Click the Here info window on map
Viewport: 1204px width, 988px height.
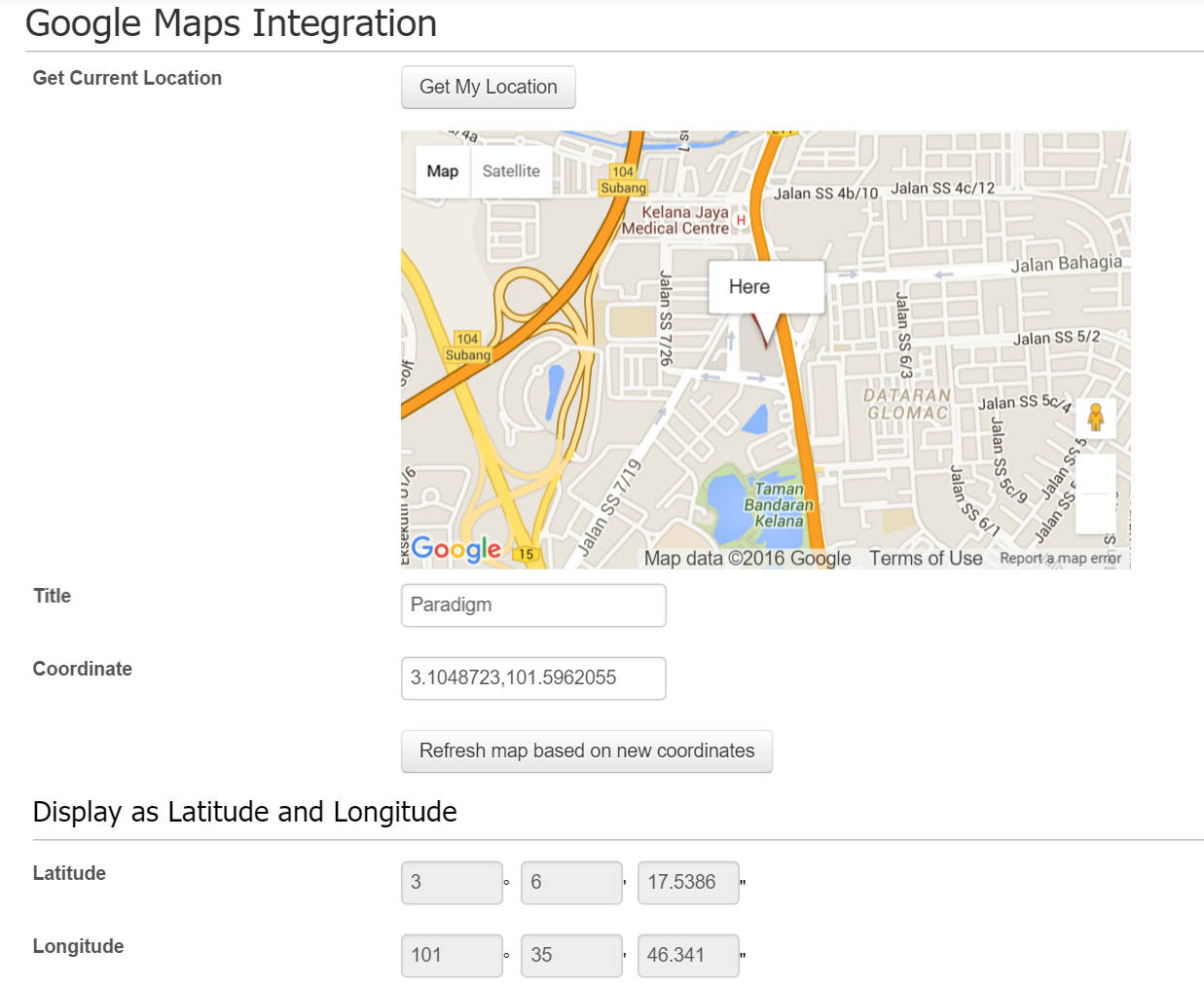pyautogui.click(x=766, y=287)
